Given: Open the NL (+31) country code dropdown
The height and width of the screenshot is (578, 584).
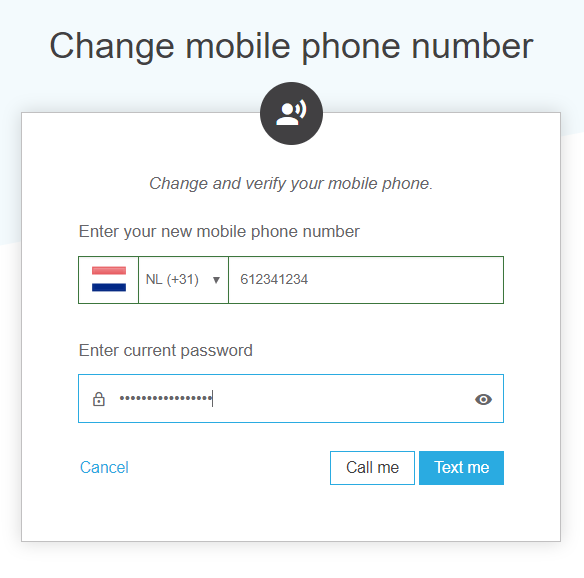Looking at the screenshot, I should point(183,280).
